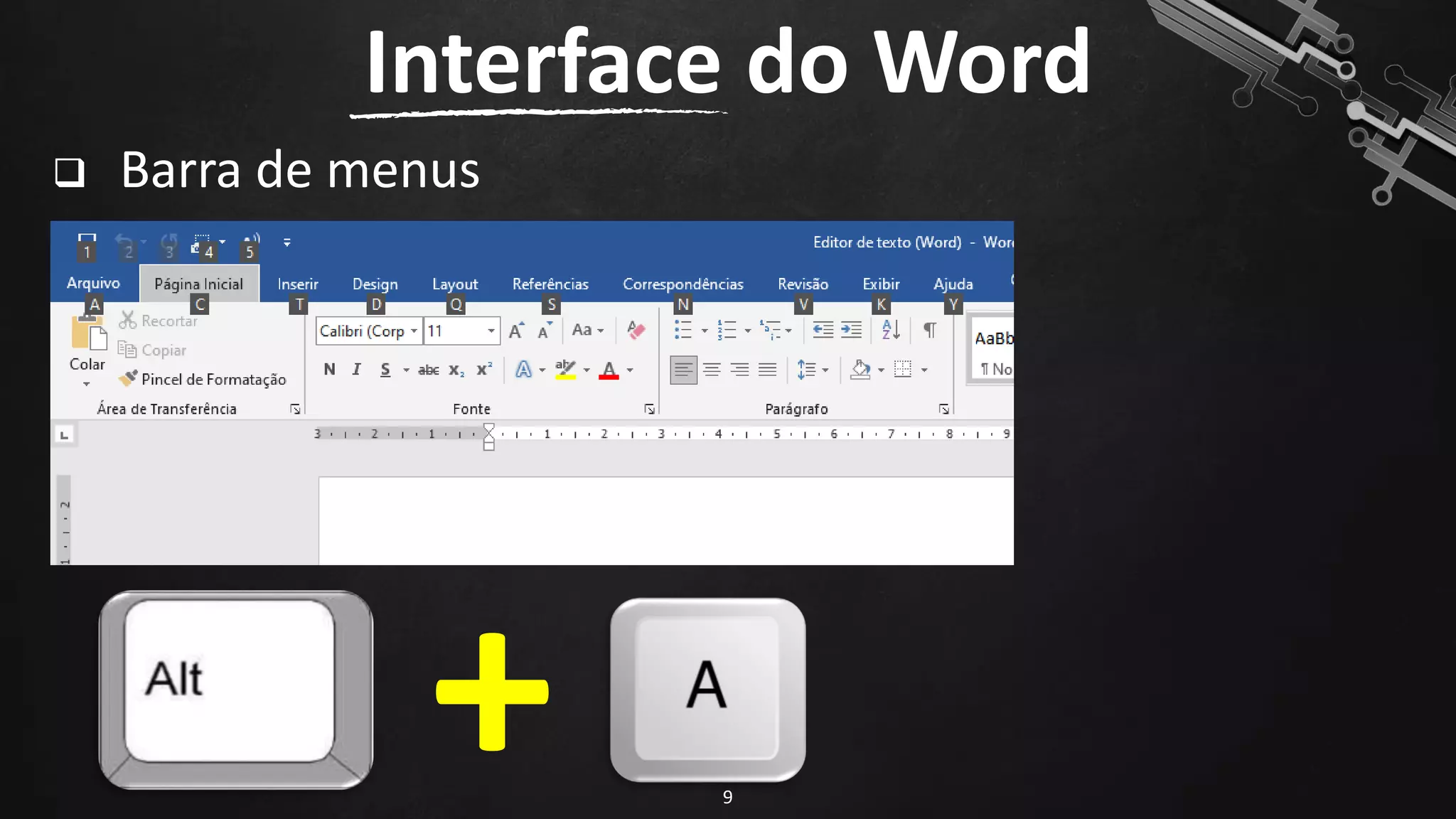The height and width of the screenshot is (819, 1456).
Task: Open highlight color dropdown arrow
Action: (587, 370)
